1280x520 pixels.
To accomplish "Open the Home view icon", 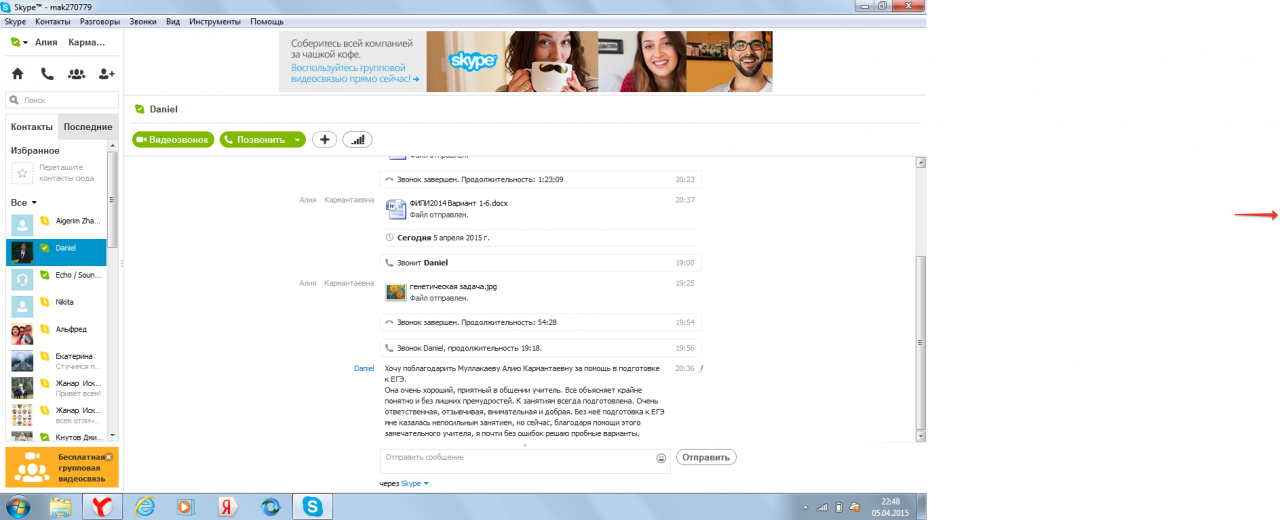I will click(x=17, y=74).
